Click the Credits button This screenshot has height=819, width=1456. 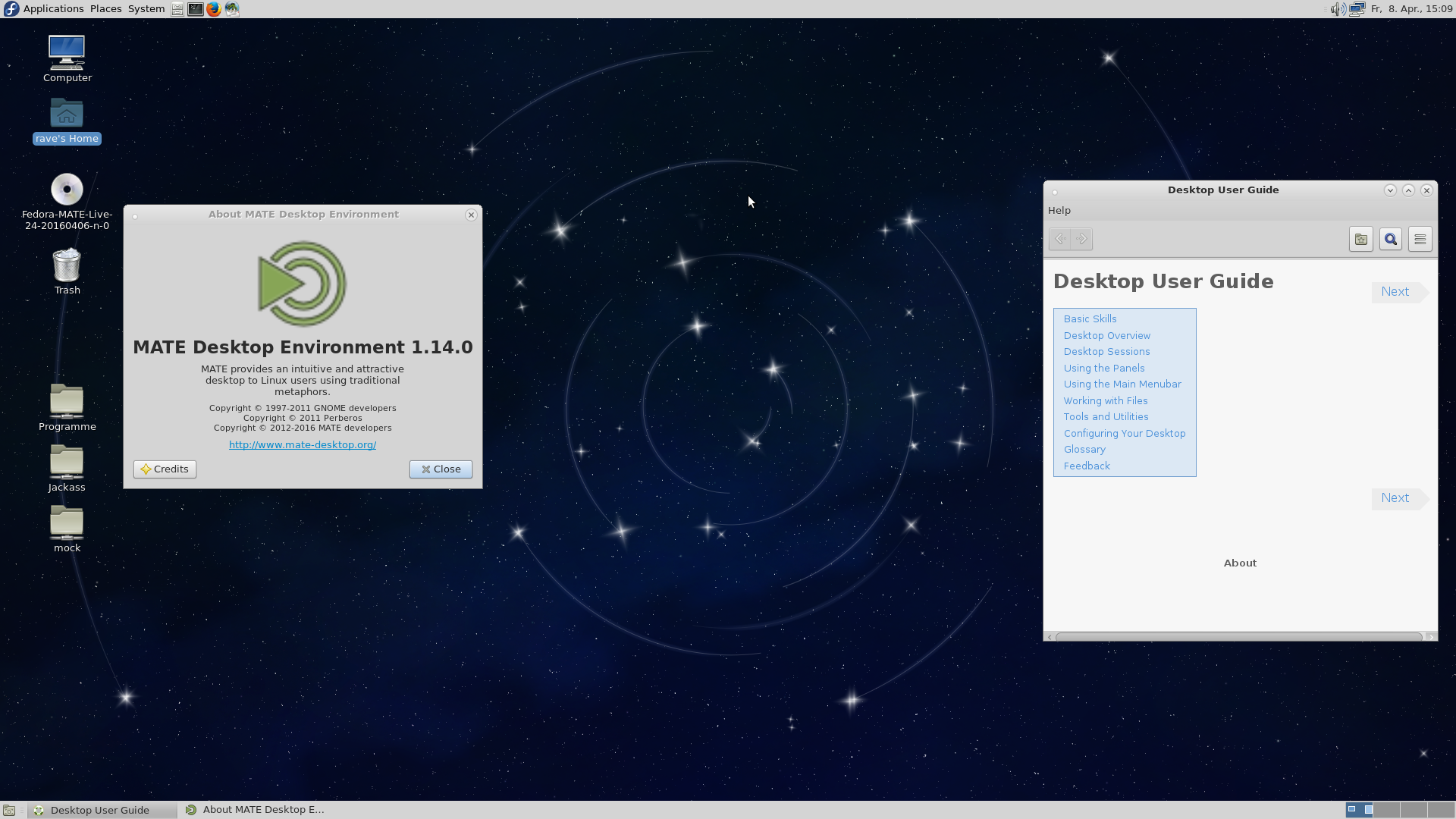coord(165,469)
